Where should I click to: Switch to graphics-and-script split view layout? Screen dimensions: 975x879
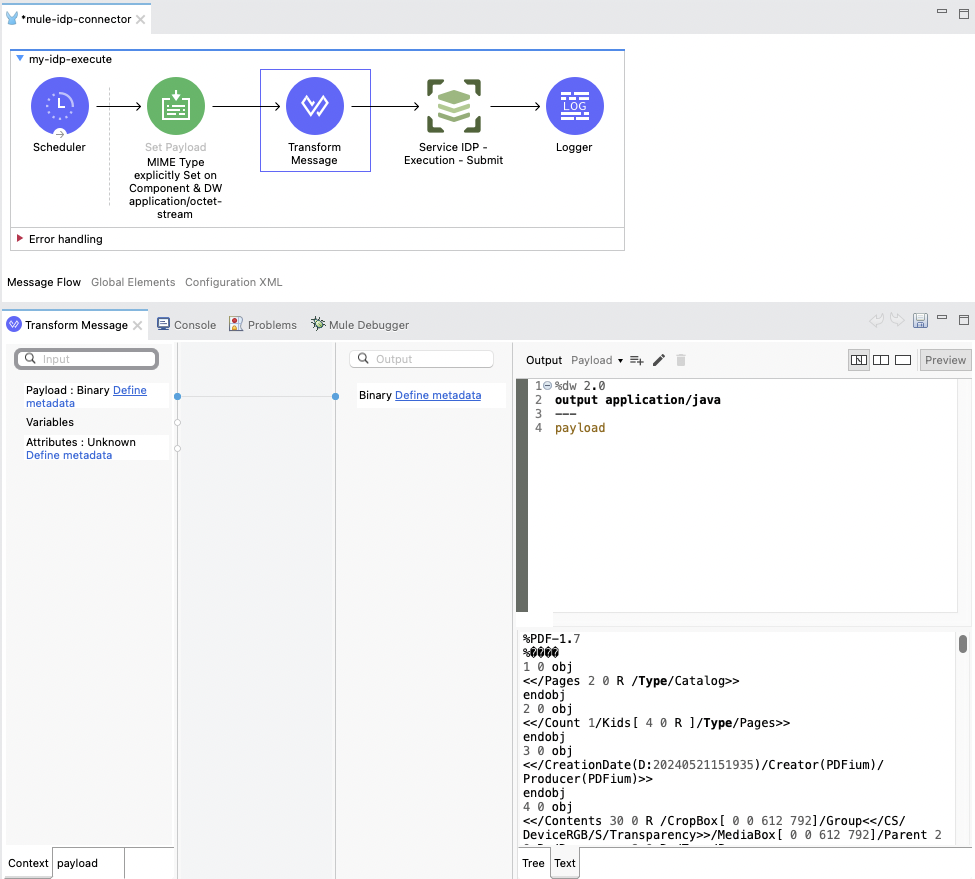859,360
